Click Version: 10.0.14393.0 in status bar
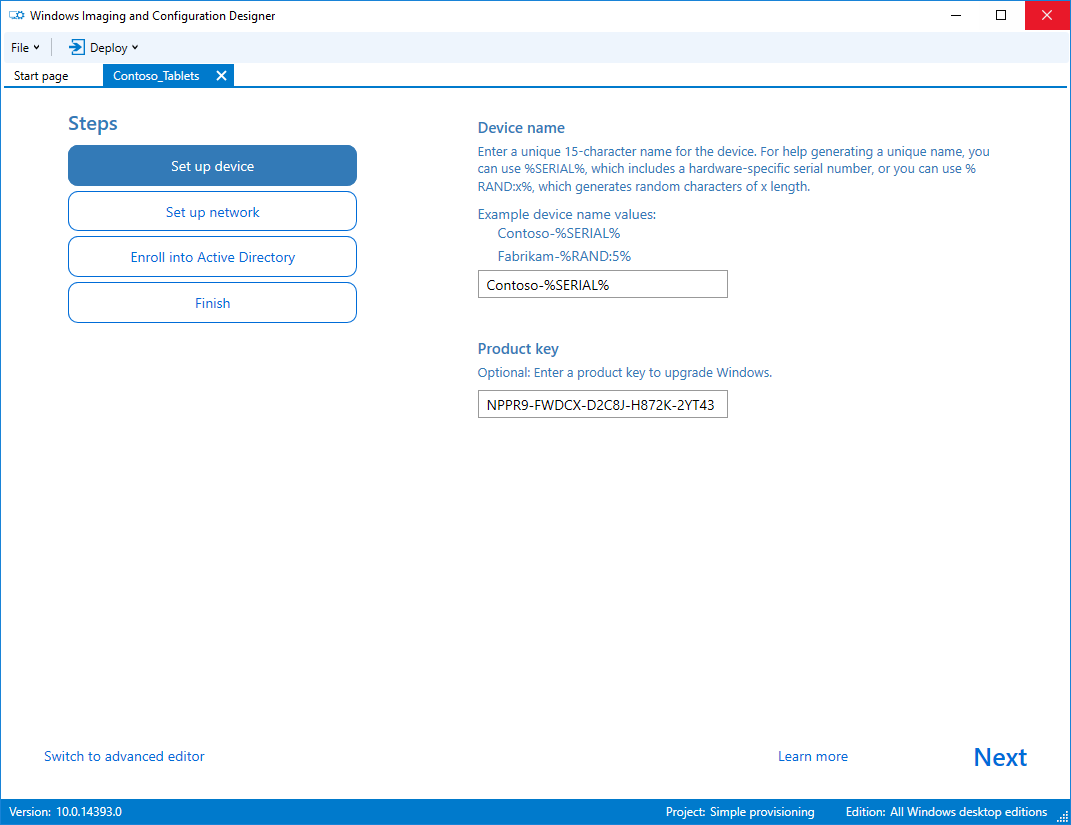1071x825 pixels. [x=66, y=812]
